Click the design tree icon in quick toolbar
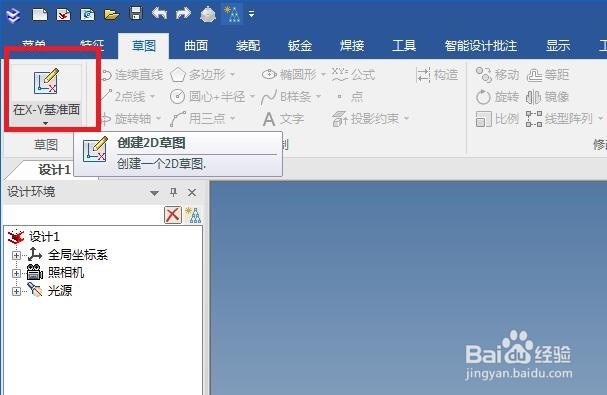Screen dimensions: 607x395 [x=232, y=14]
